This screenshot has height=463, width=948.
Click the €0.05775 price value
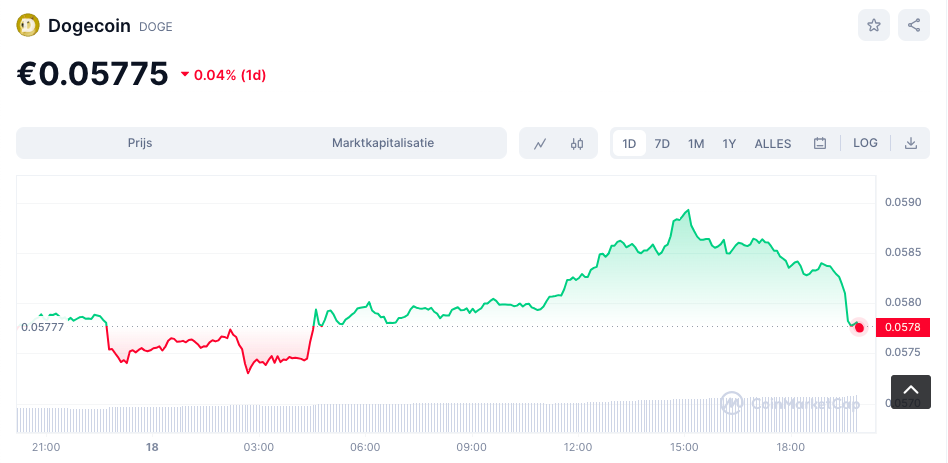tap(92, 74)
